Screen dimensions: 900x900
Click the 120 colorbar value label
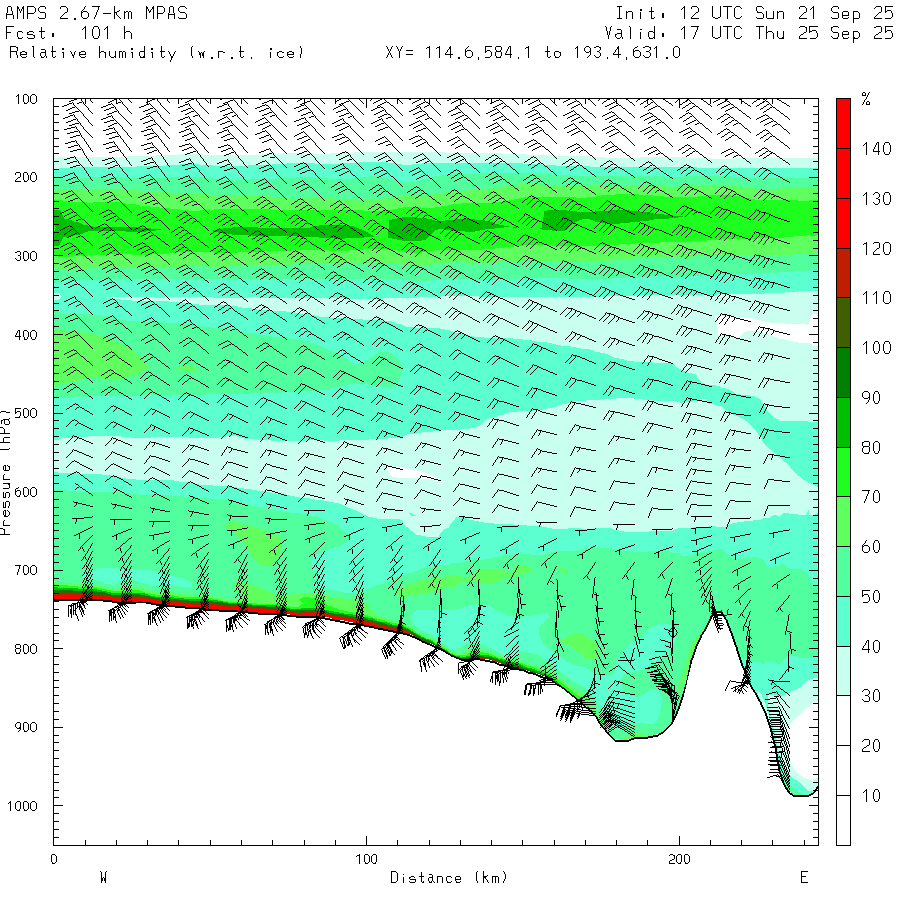(x=876, y=249)
